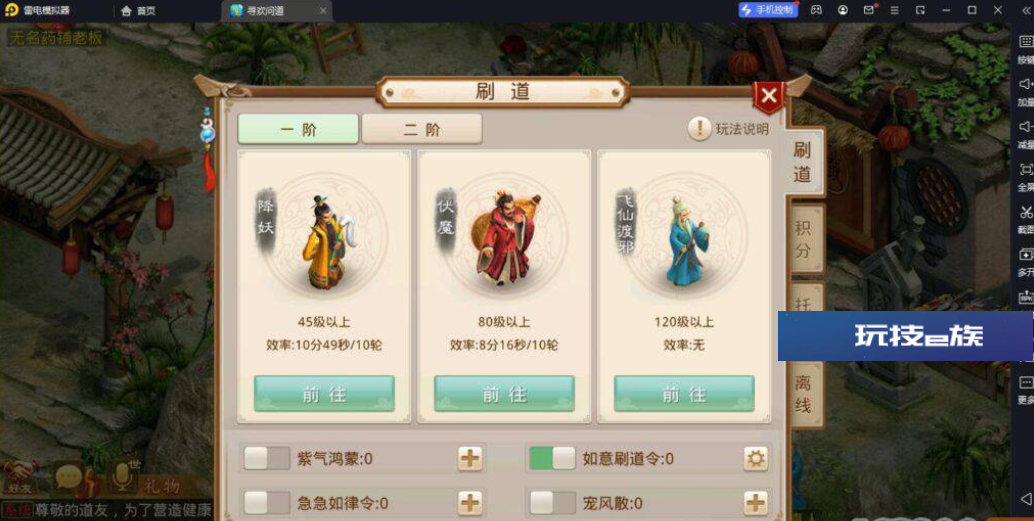
Task: Open the emulator hamburger menu
Action: (894, 10)
